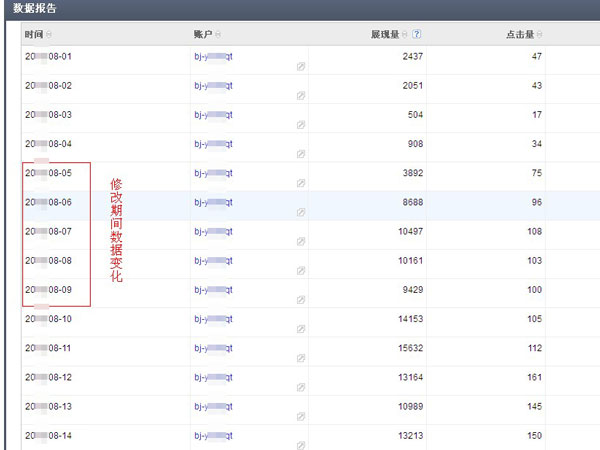Click the edit icon in the 08-07 row
Image resolution: width=600 pixels, height=450 pixels.
point(301,242)
